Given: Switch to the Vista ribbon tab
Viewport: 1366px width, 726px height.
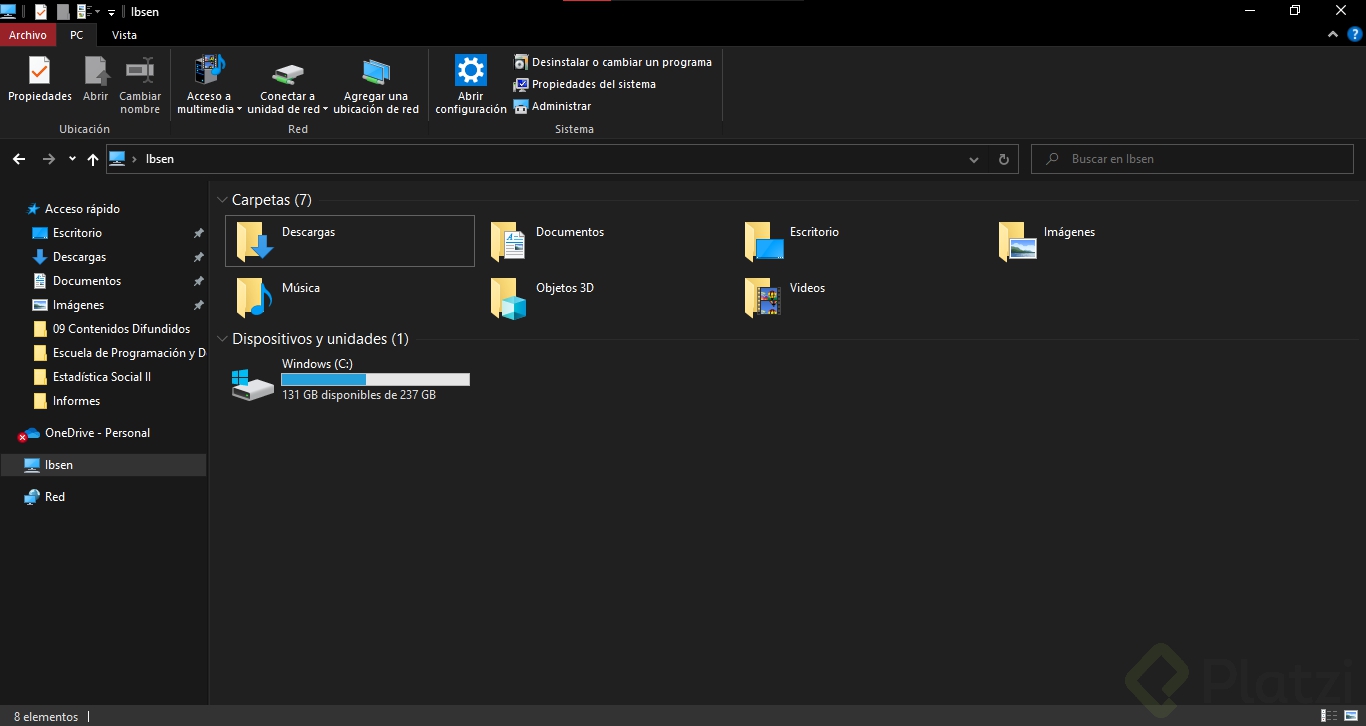Looking at the screenshot, I should point(124,35).
